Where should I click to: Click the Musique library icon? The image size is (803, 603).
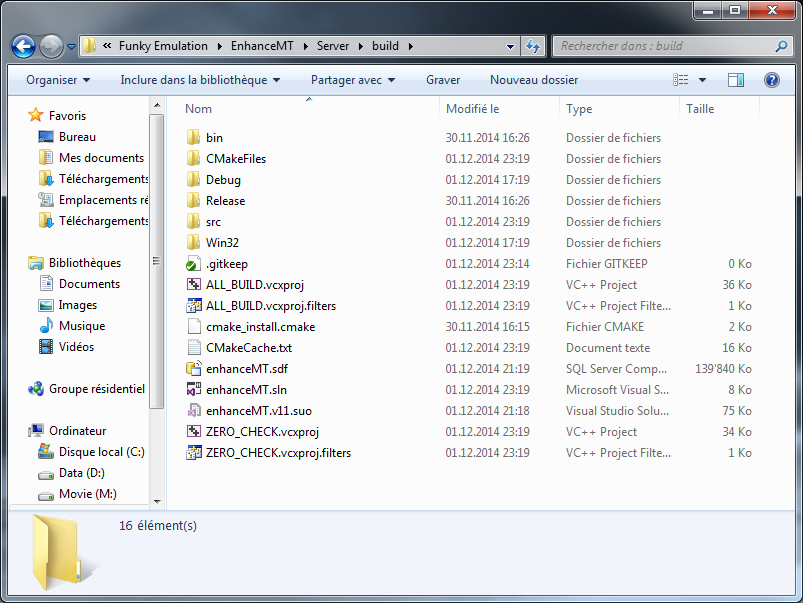(46, 326)
